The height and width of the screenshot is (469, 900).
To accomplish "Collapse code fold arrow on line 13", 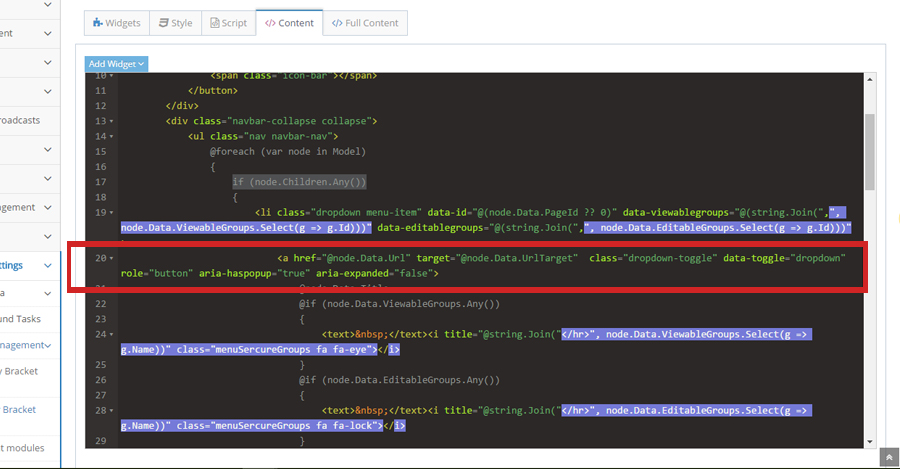I will [112, 122].
